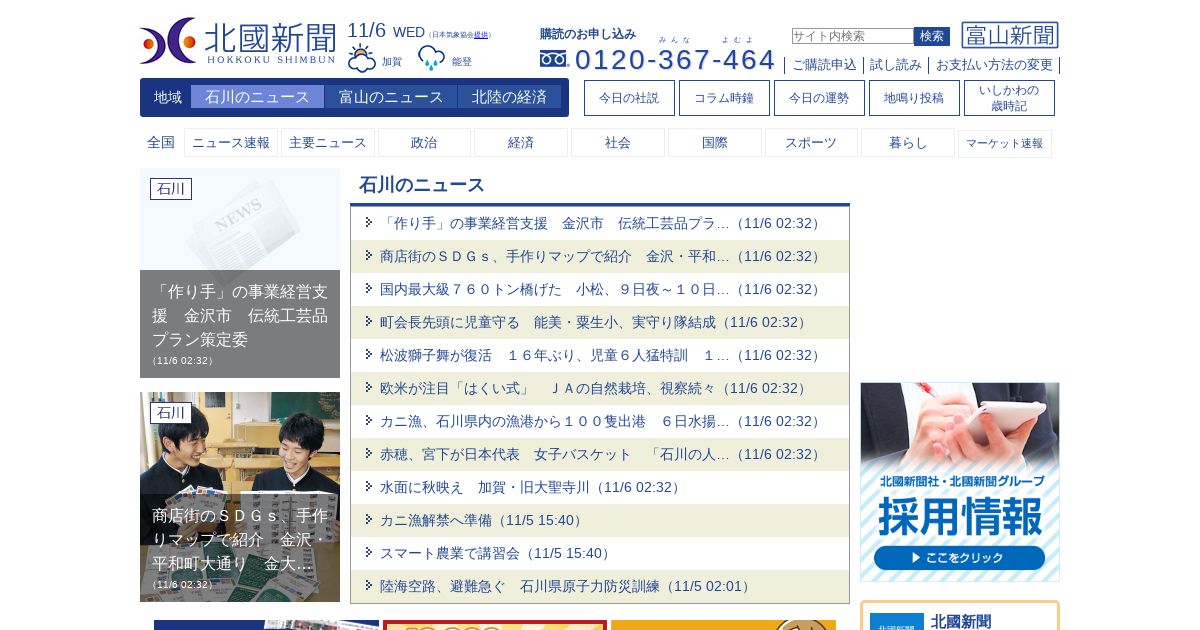
Task: Click the arrow bullet beside スマート農業 article
Action: tap(369, 552)
